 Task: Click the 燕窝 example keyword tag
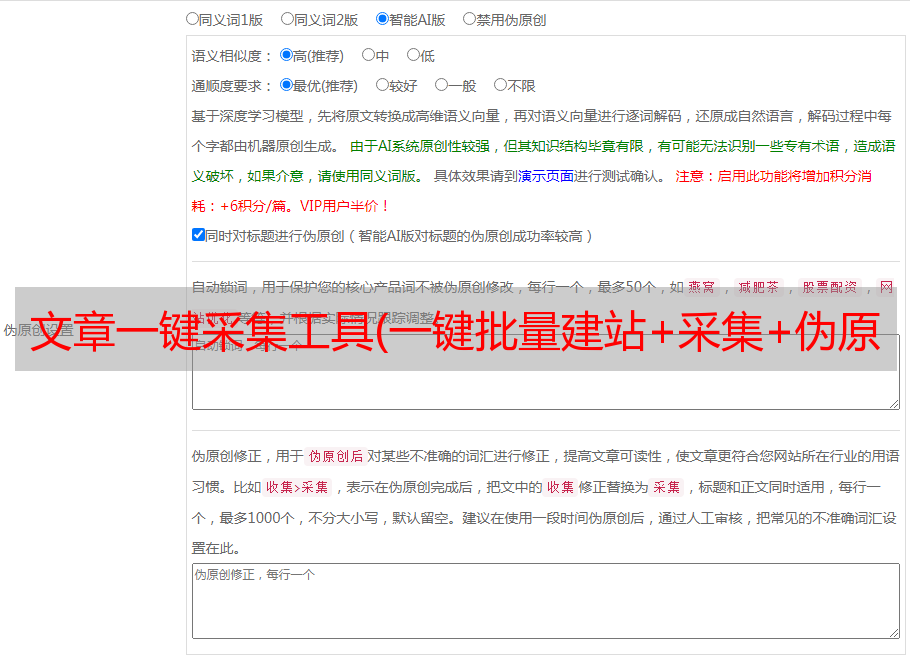coord(702,287)
